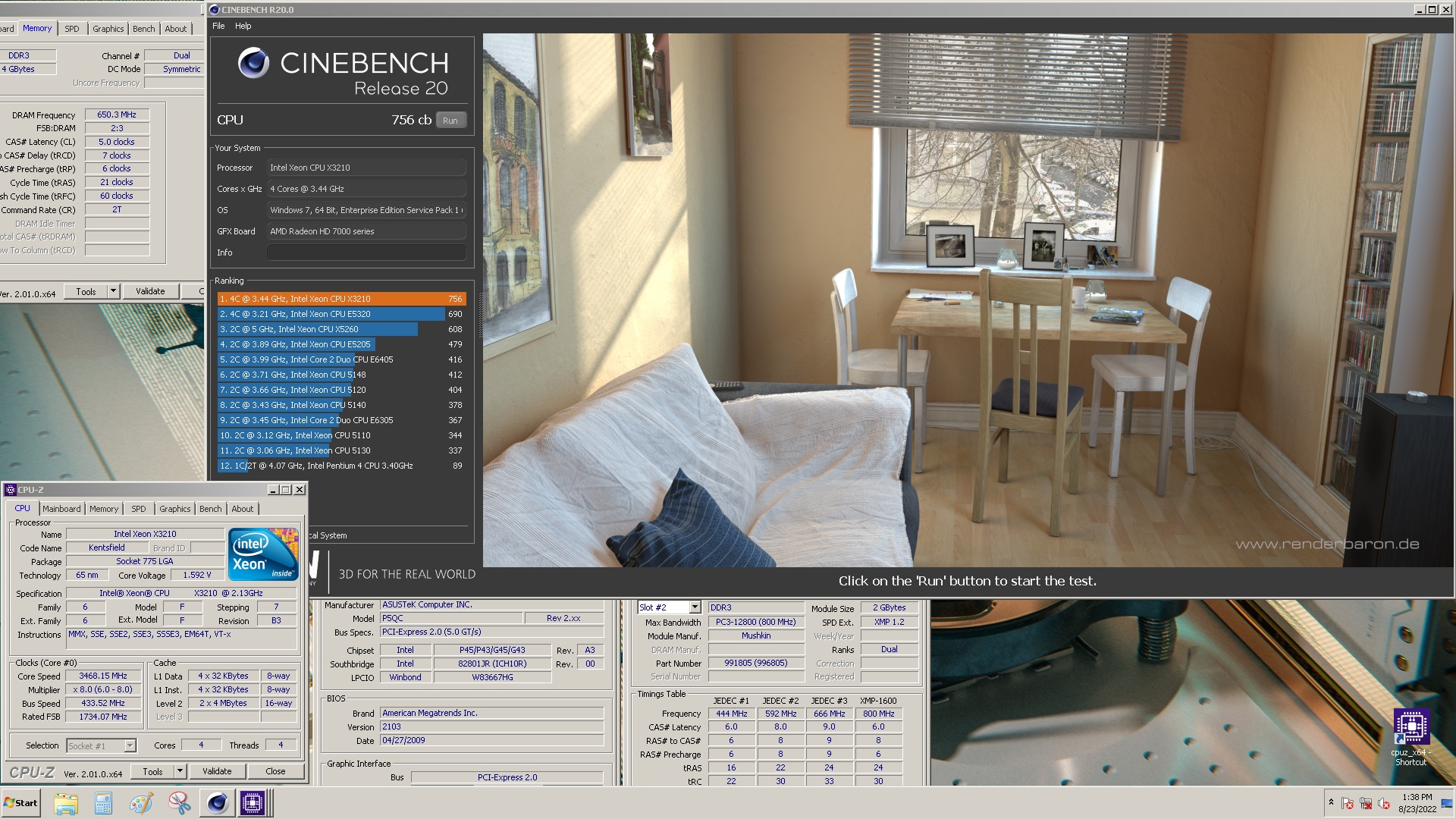Click the Intel Xeon inside logo
The width and height of the screenshot is (1456, 819).
[263, 554]
